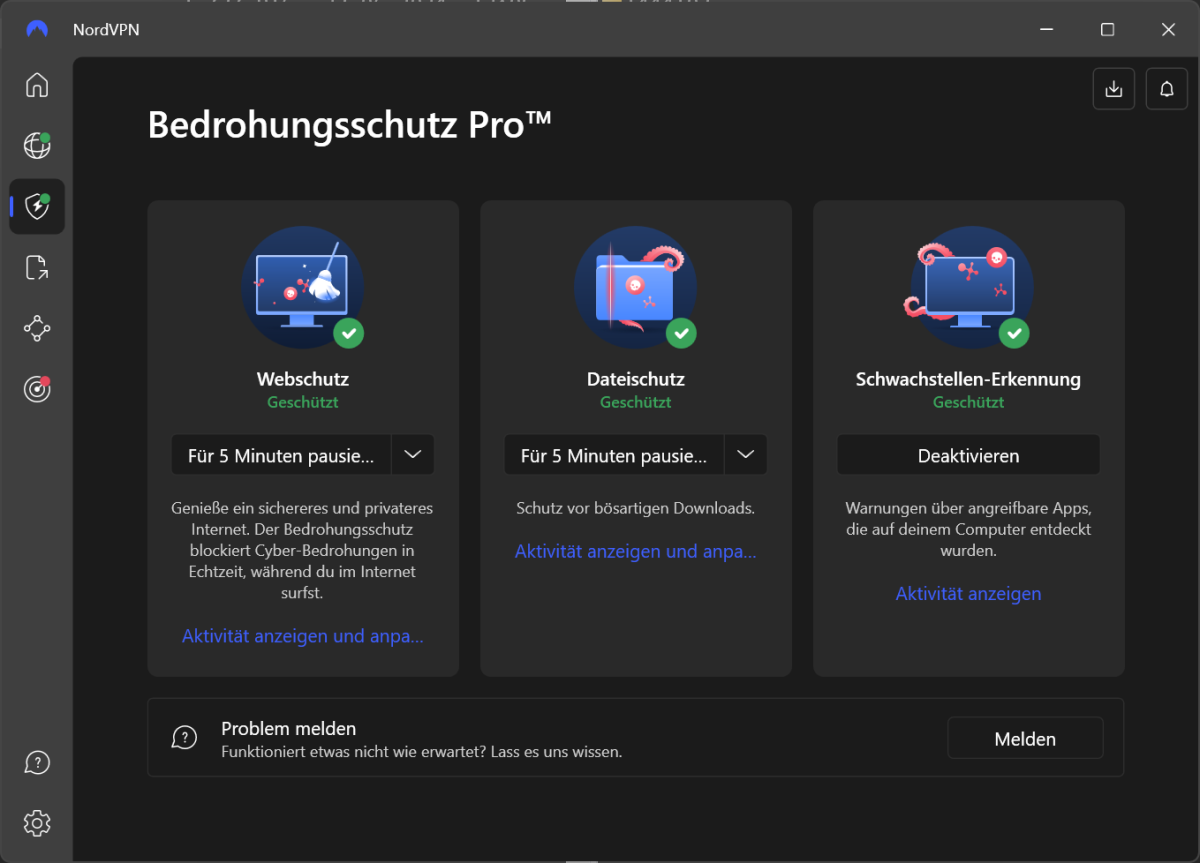Click the green checkmark on the Webschutz illustration

pyautogui.click(x=349, y=334)
